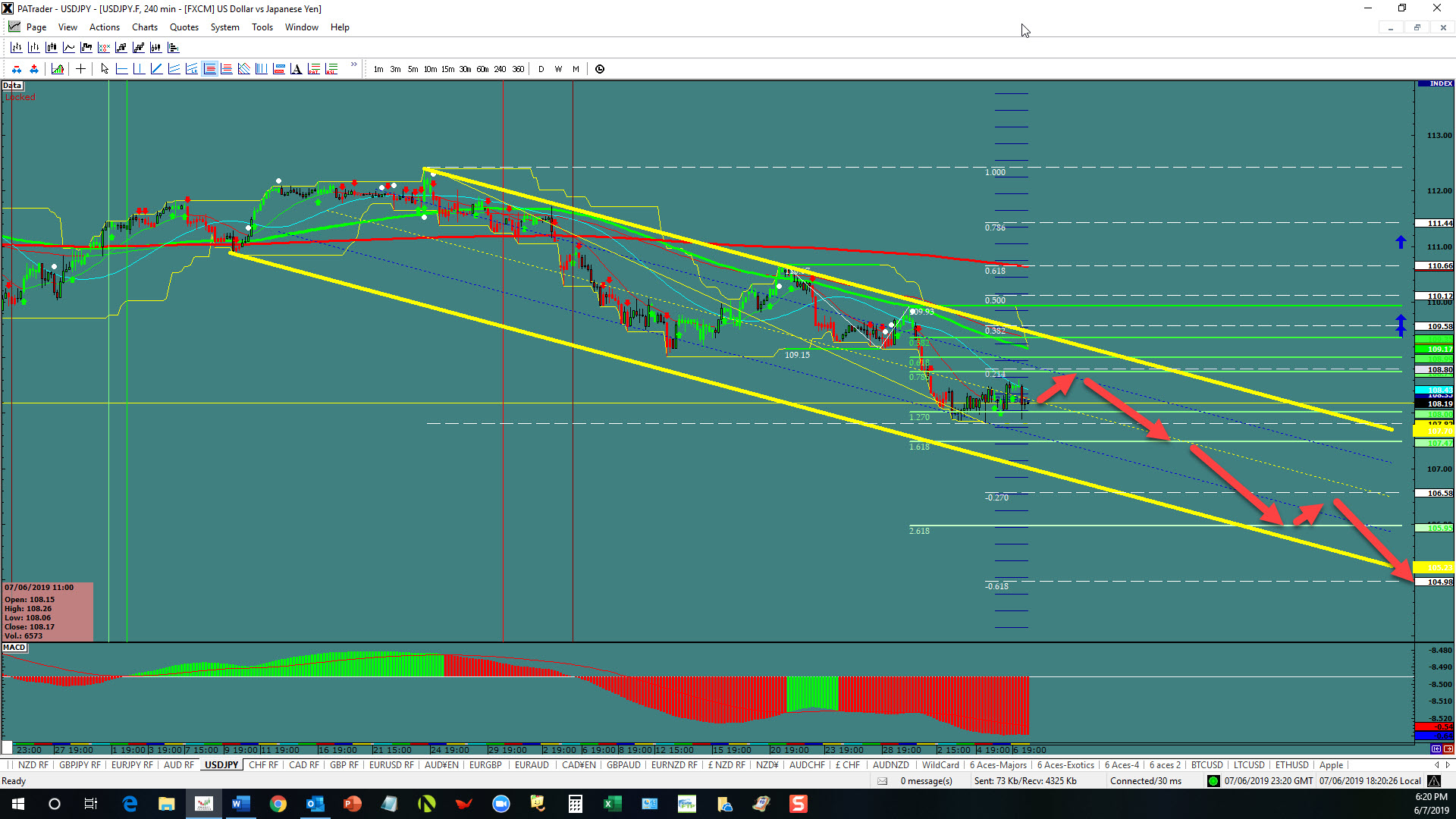The width and height of the screenshot is (1456, 819).
Task: Choose the horizontal line drawing tool
Action: (x=121, y=69)
